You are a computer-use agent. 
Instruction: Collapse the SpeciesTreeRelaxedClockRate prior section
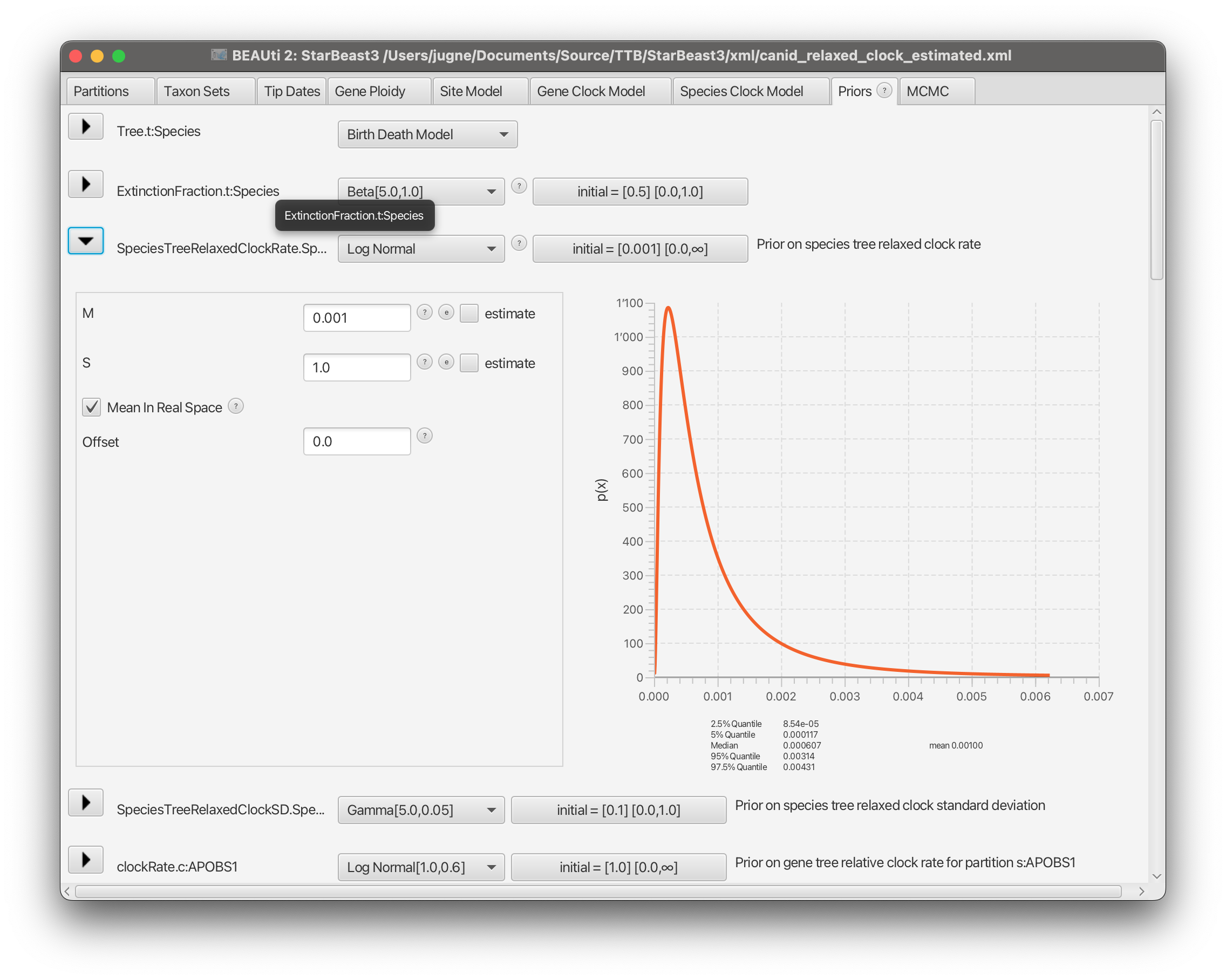point(86,241)
